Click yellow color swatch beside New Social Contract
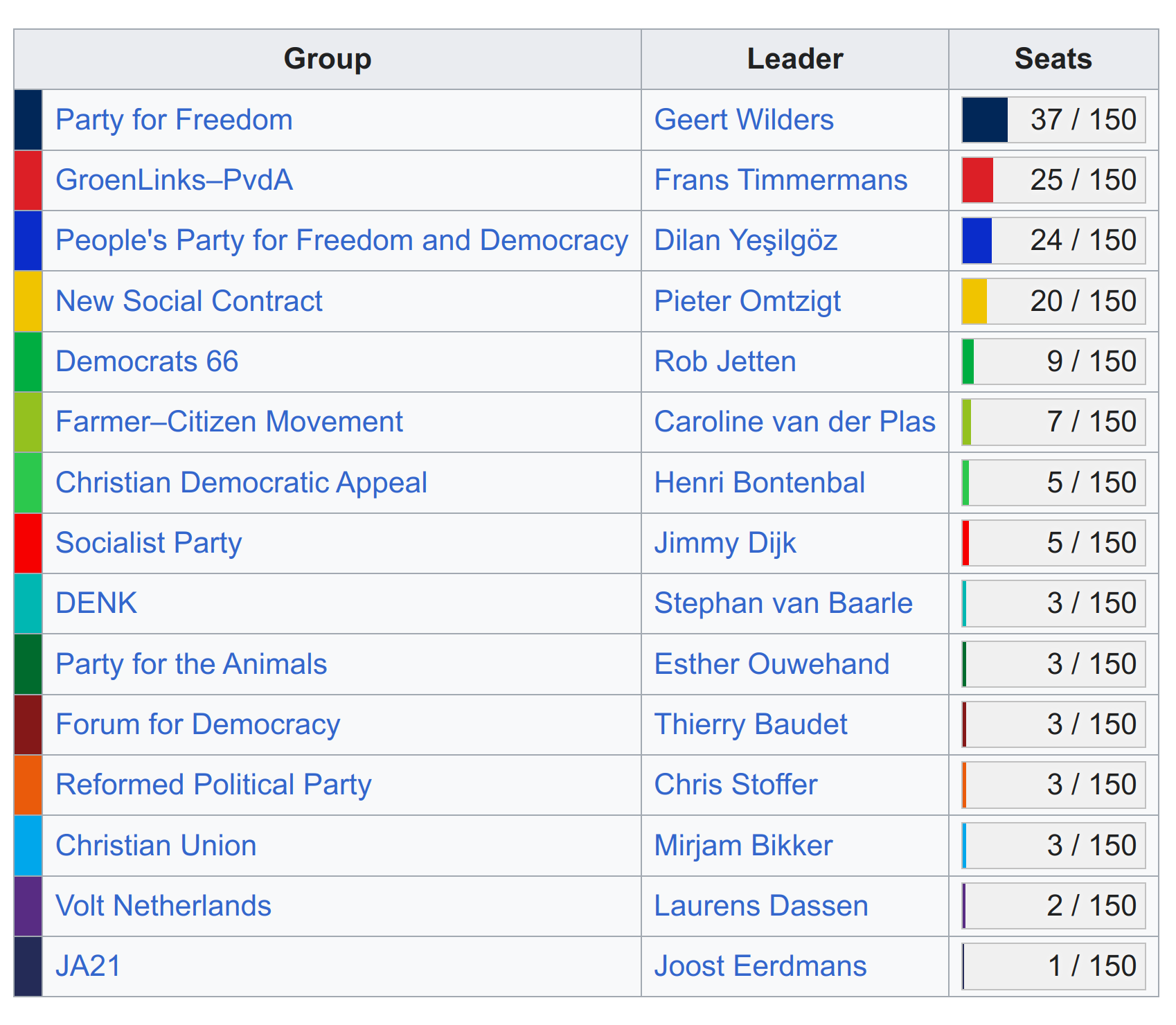 (28, 301)
